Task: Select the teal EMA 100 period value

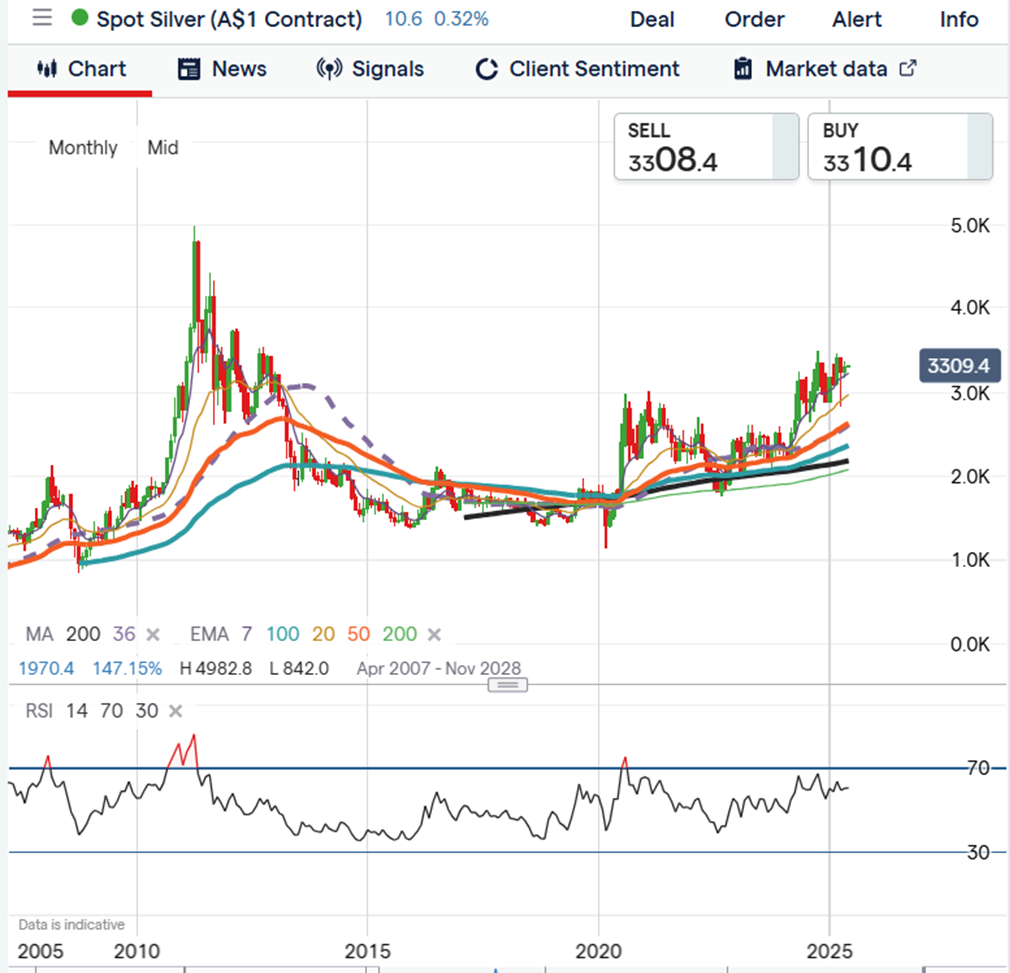Action: click(x=283, y=634)
